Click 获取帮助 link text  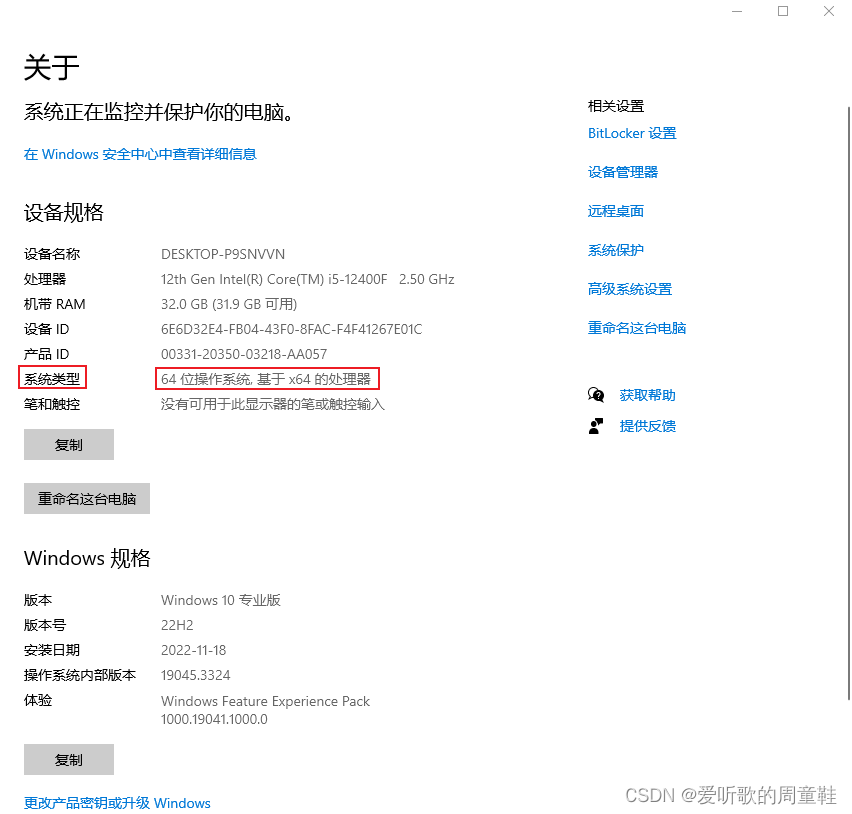coord(648,395)
